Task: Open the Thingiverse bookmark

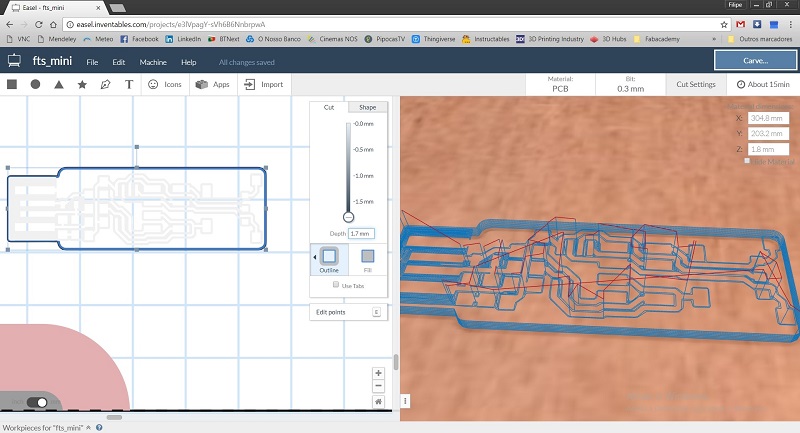Action: tap(433, 39)
